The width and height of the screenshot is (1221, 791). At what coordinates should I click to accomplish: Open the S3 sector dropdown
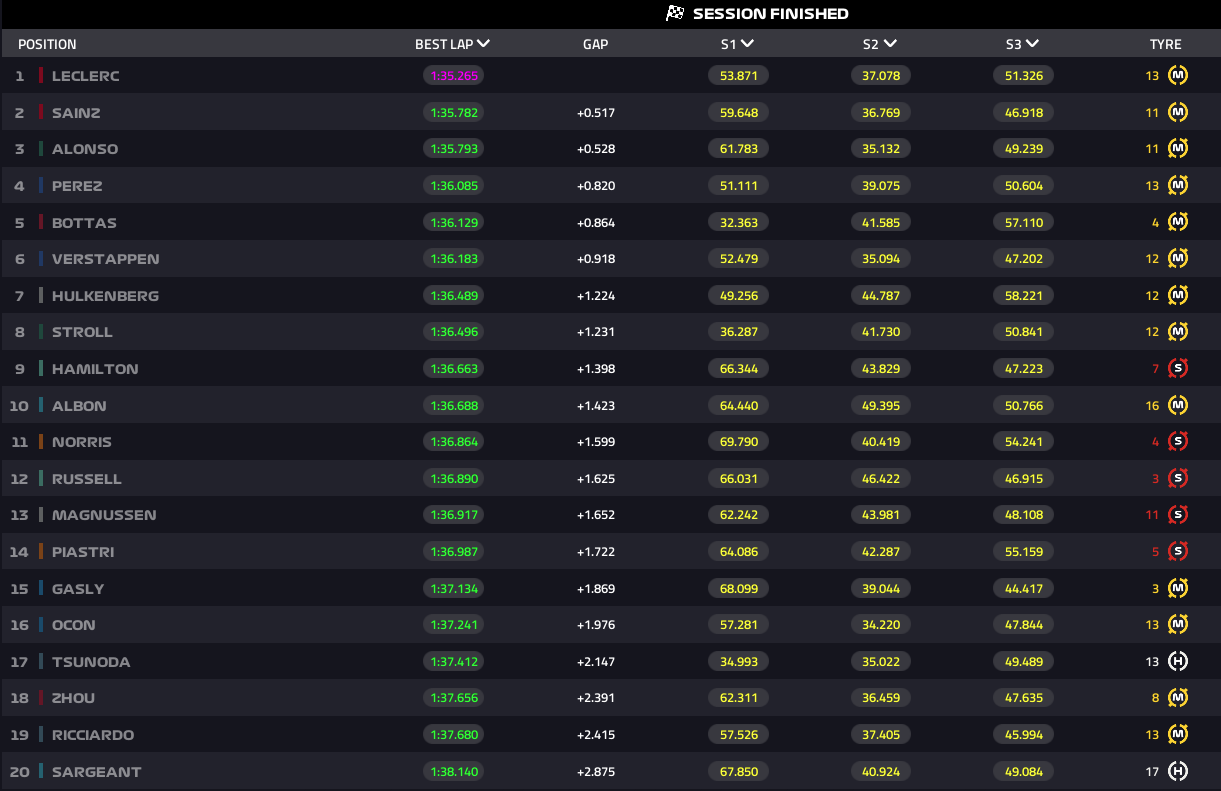pos(1032,44)
